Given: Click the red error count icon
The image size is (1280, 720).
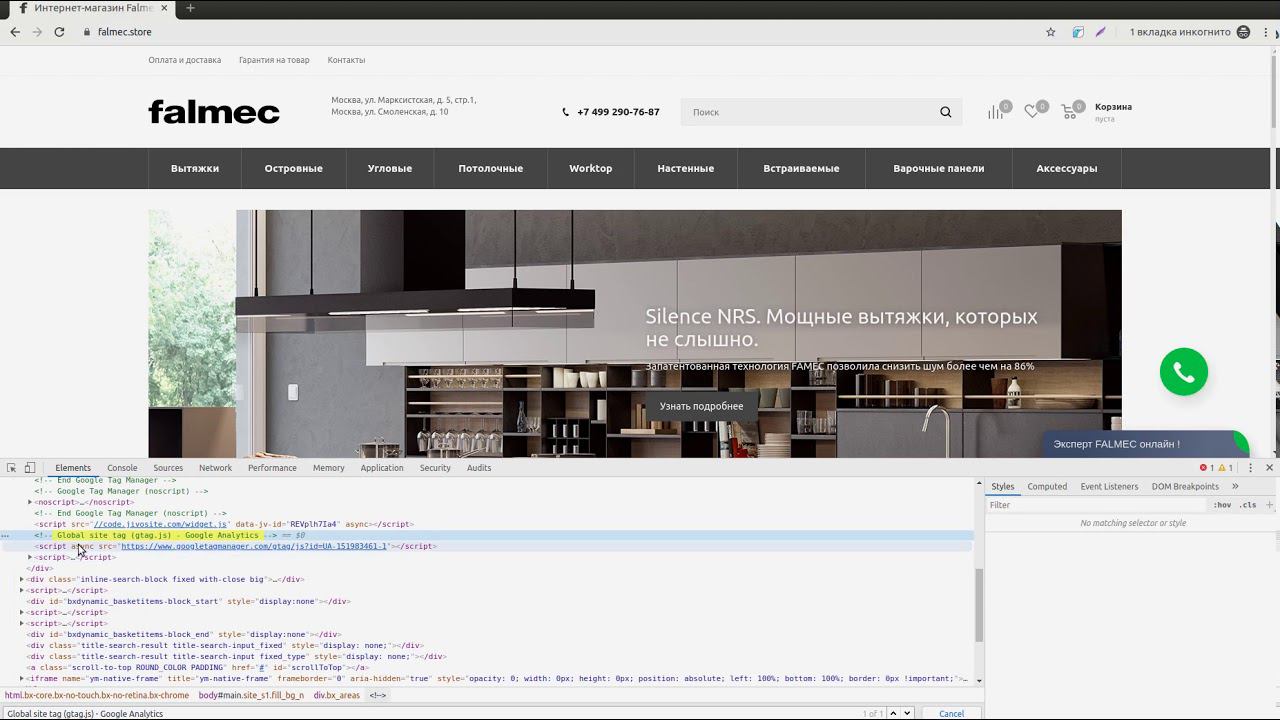Looking at the screenshot, I should (1206, 468).
